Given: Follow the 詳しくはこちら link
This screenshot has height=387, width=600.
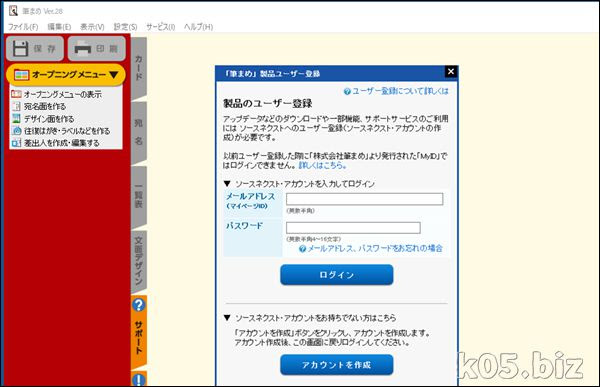Looking at the screenshot, I should [323, 165].
